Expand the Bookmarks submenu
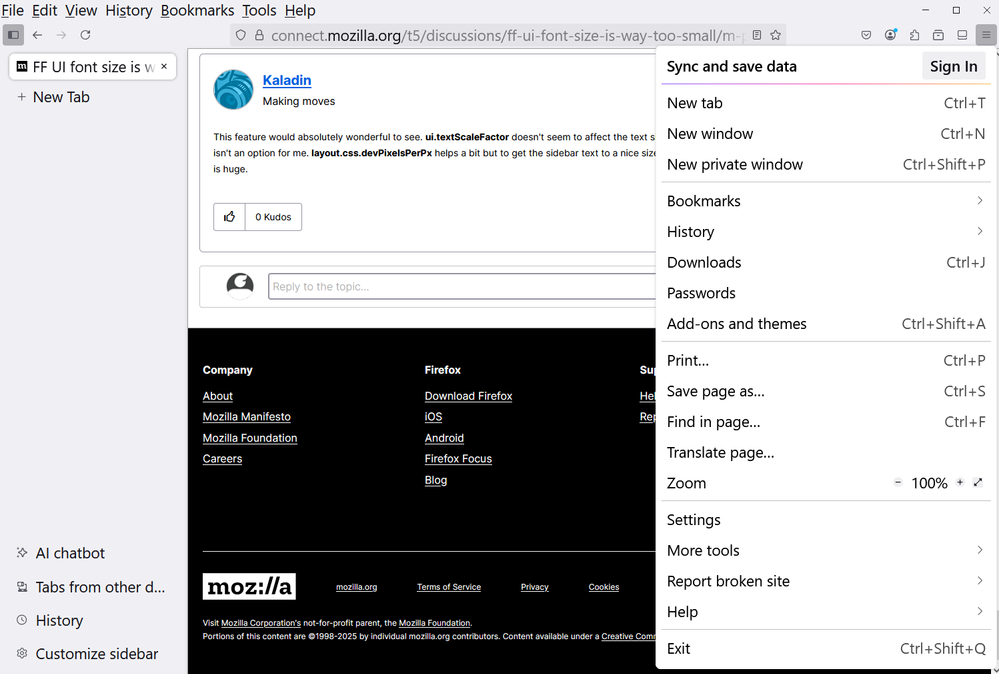The height and width of the screenshot is (674, 999). click(979, 201)
